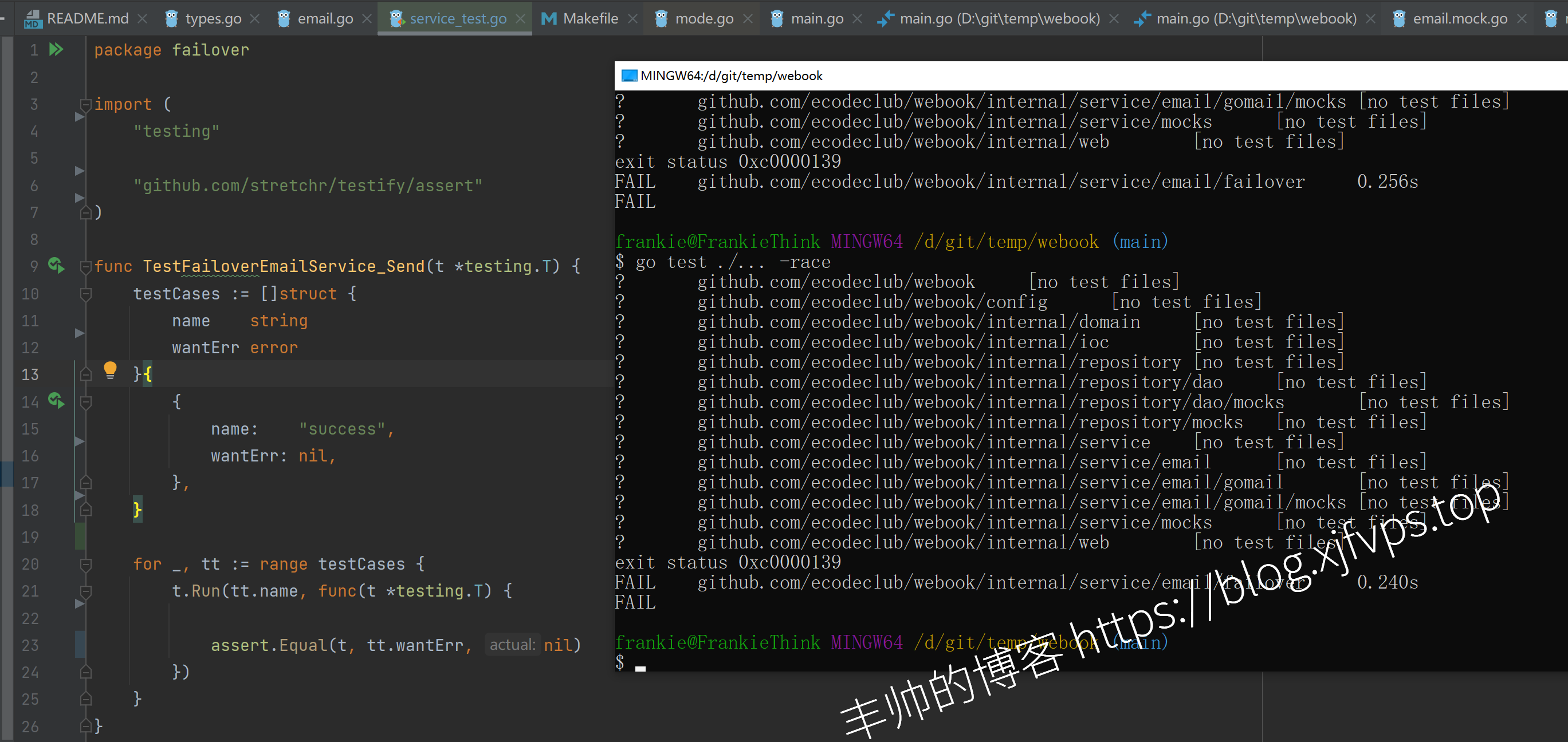Click 'exit status 0xc0000139' in bottom terminal output

728,563
